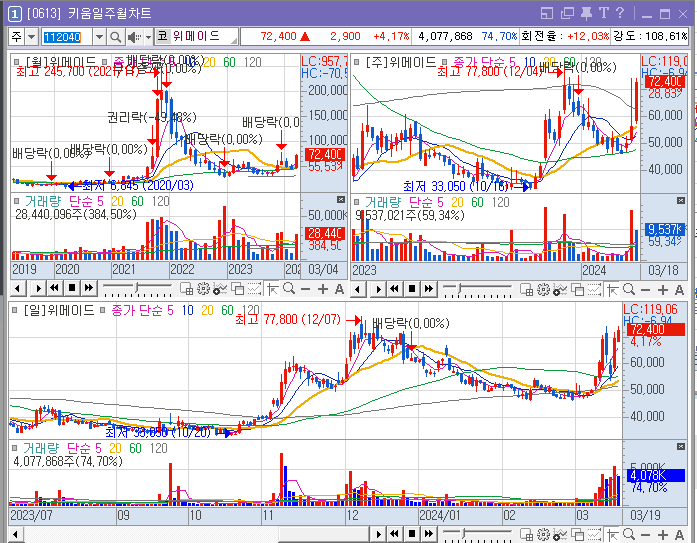Screen dimensions: 697x543
Task: Open weekly chart settings gear icon
Action: point(543,290)
